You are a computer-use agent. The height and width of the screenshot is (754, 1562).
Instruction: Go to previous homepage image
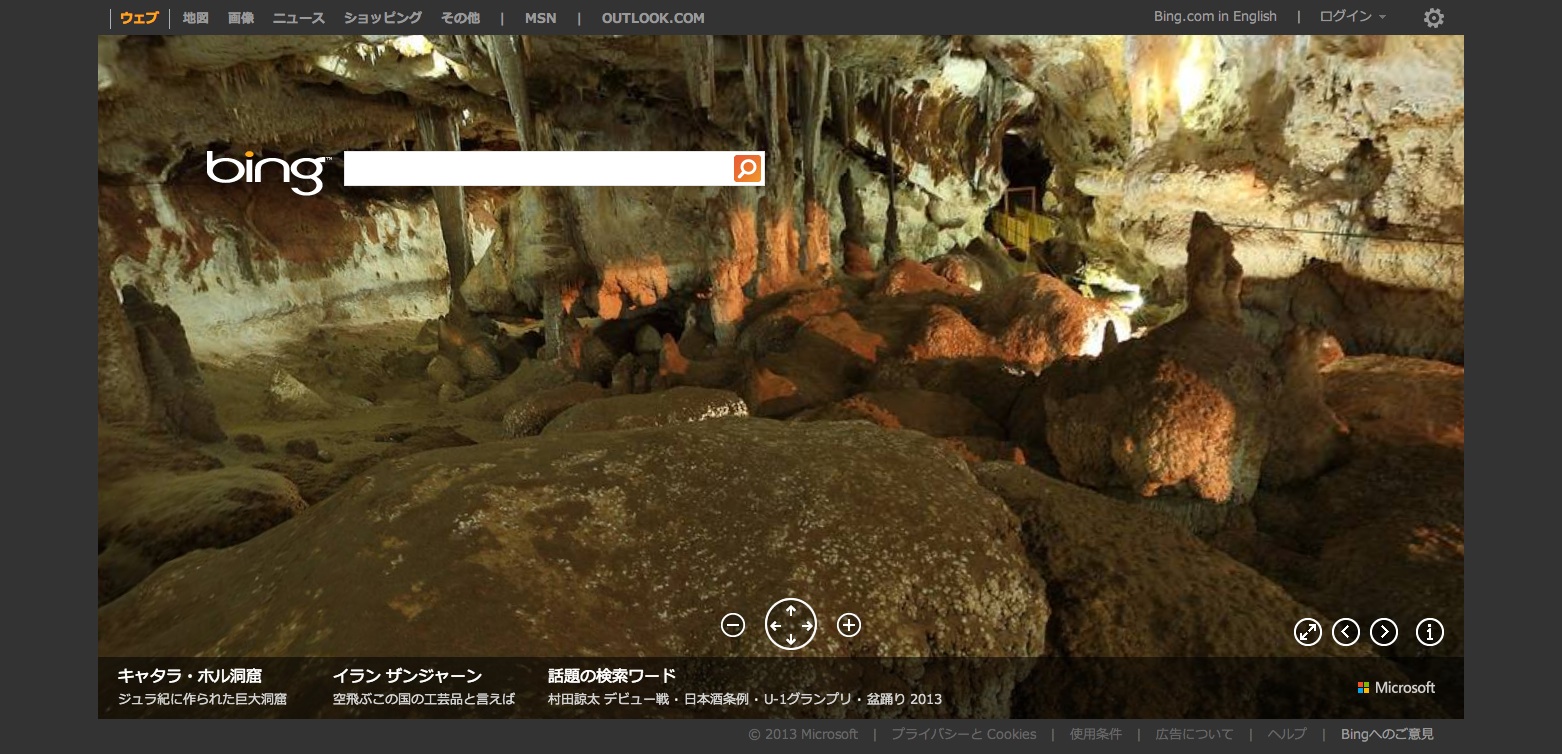tap(1346, 632)
